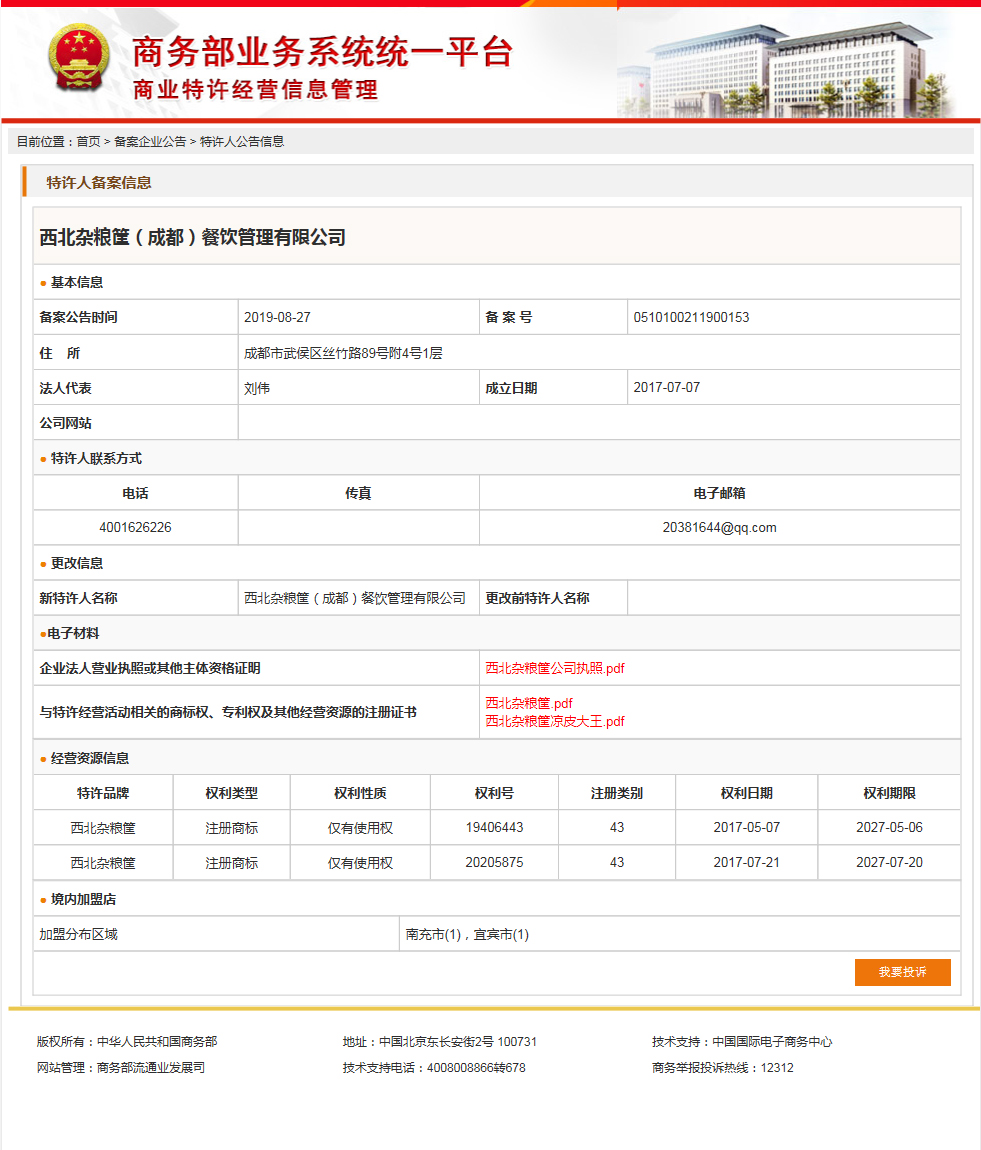Select expiry date 2027-05-06
Screen dimensions: 981x1150
tap(889, 827)
